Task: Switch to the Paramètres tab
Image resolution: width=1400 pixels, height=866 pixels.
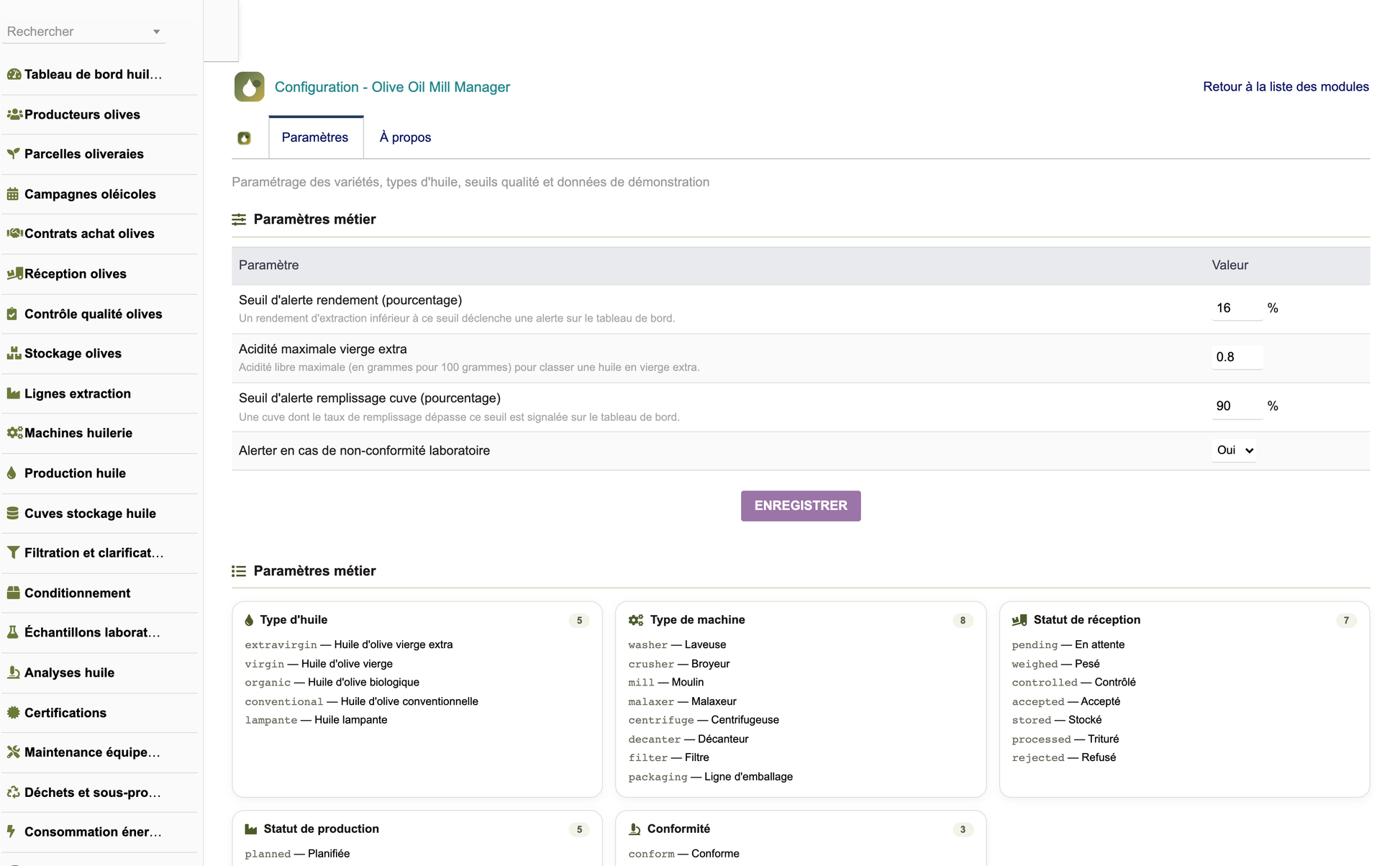Action: (315, 137)
